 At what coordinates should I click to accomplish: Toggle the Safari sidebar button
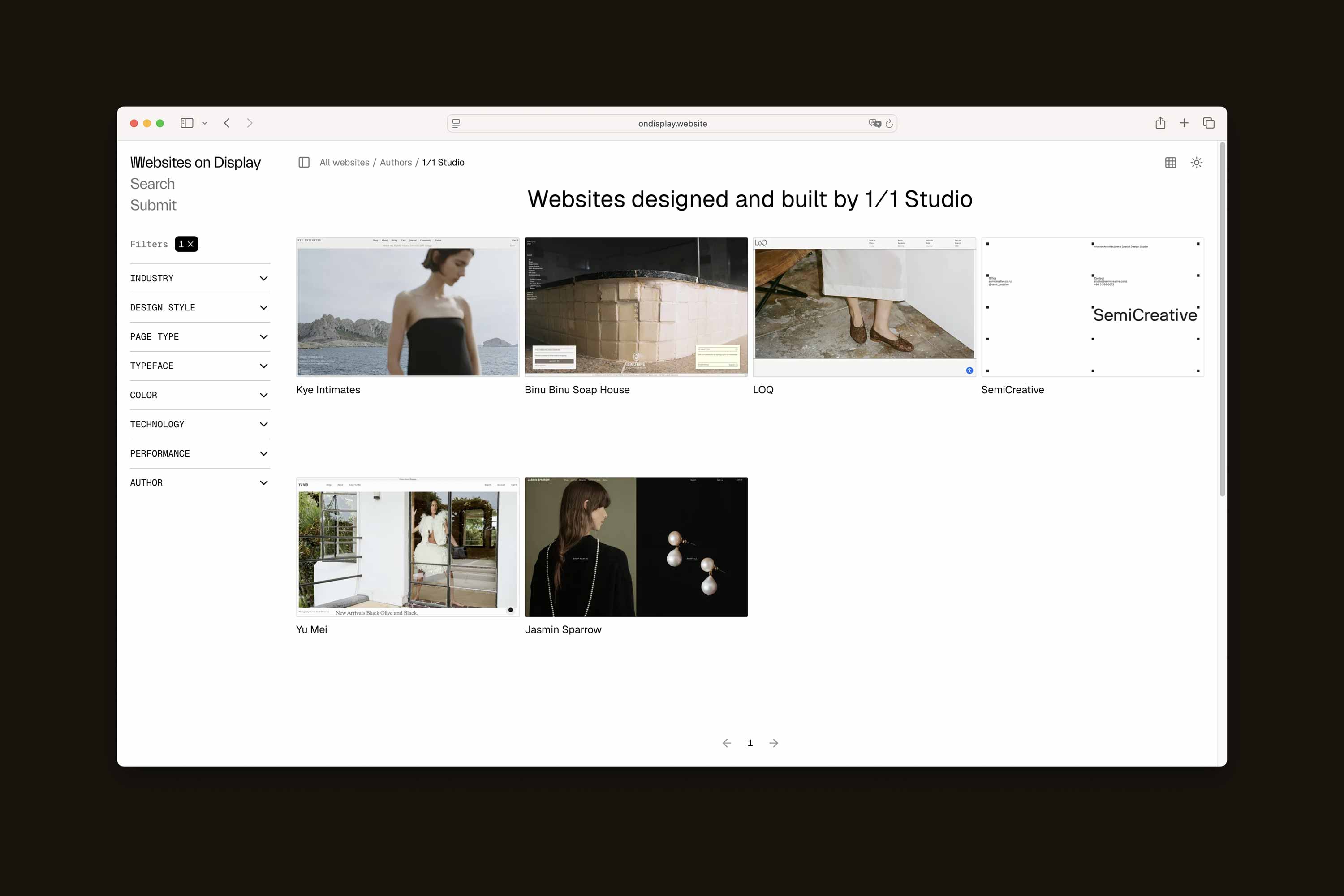coord(187,123)
